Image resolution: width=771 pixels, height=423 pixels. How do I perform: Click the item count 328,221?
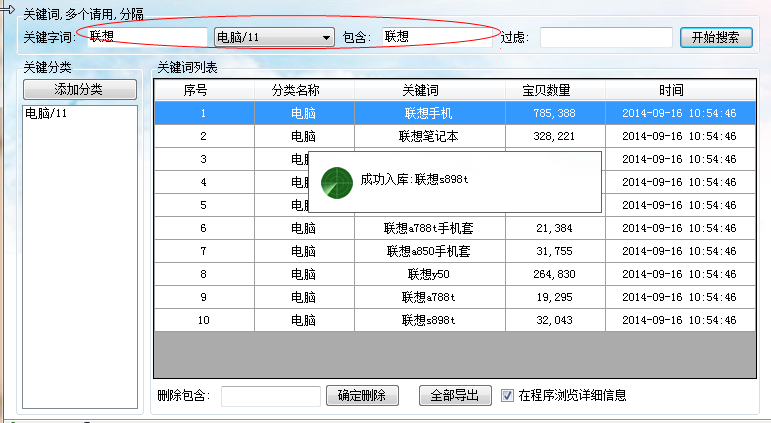(555, 136)
